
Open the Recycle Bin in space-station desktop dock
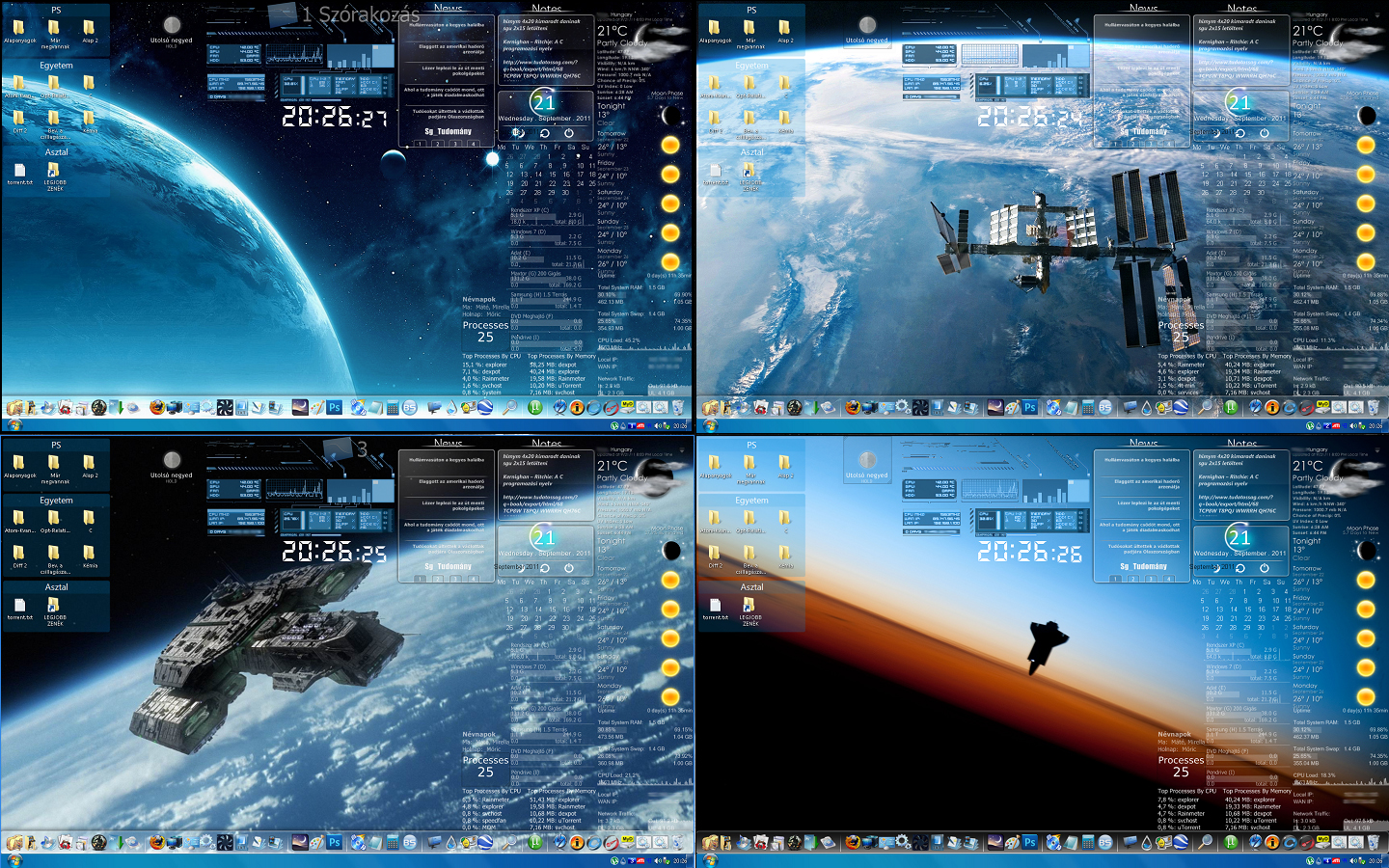1373,407
